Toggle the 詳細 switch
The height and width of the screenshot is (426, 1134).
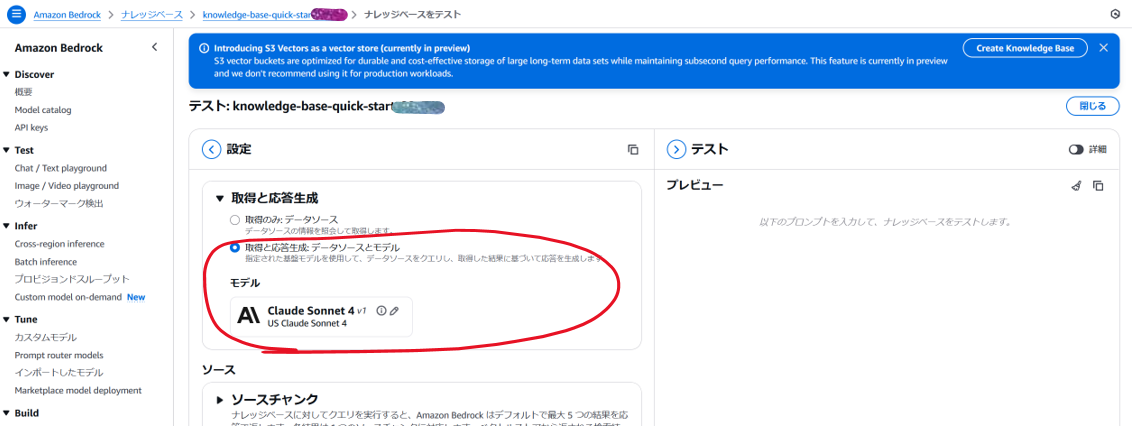coord(1076,150)
